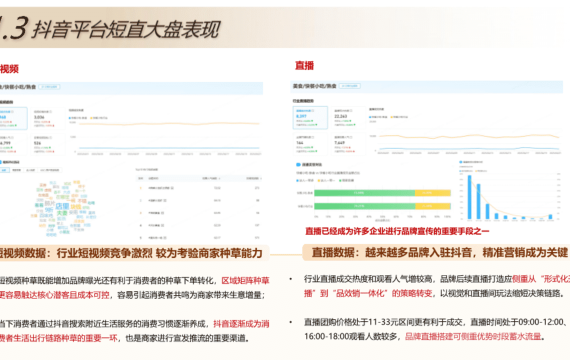Click the slide title 抖音平台短直大盘表现

click(x=126, y=29)
